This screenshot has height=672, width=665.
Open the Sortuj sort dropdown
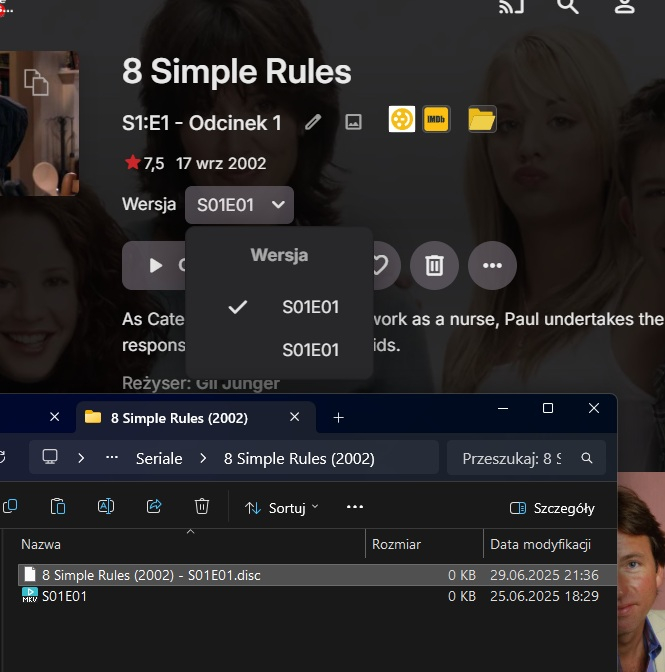click(x=282, y=508)
